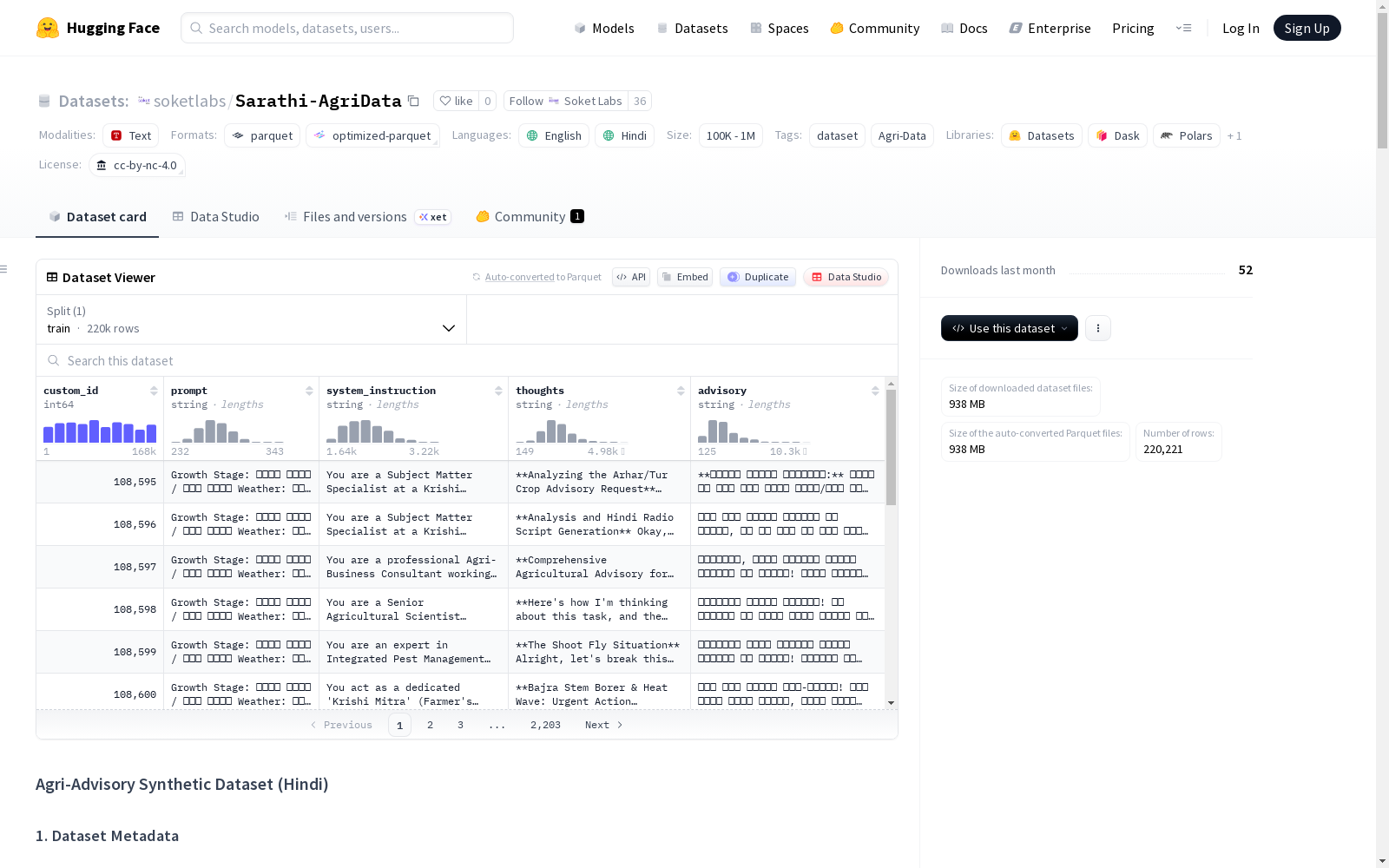1389x868 pixels.
Task: Select the row with custom_id 108,595
Action: coord(460,482)
